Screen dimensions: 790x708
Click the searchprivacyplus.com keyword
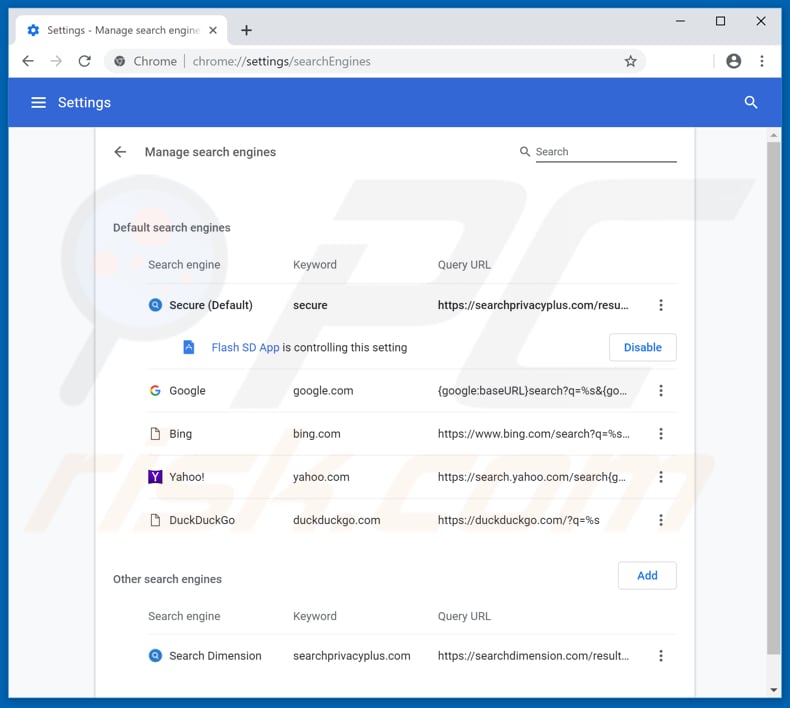coord(352,656)
